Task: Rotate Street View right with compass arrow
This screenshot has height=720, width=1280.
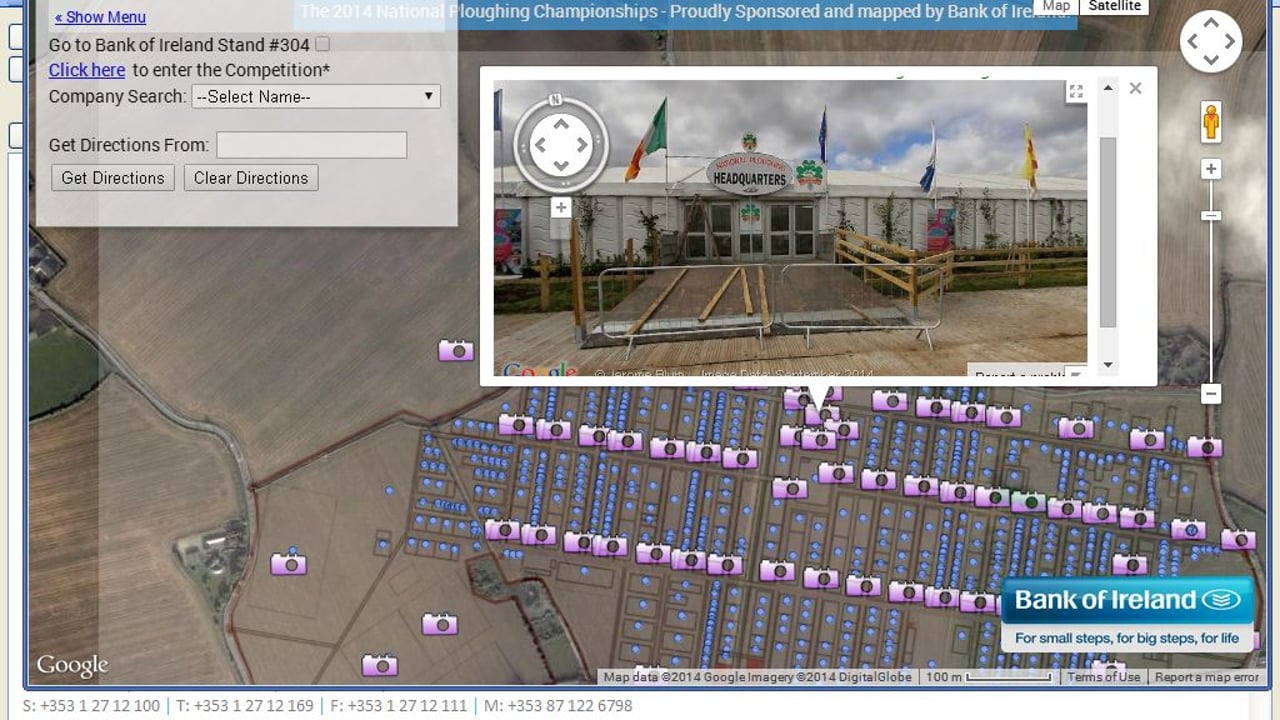Action: point(581,145)
